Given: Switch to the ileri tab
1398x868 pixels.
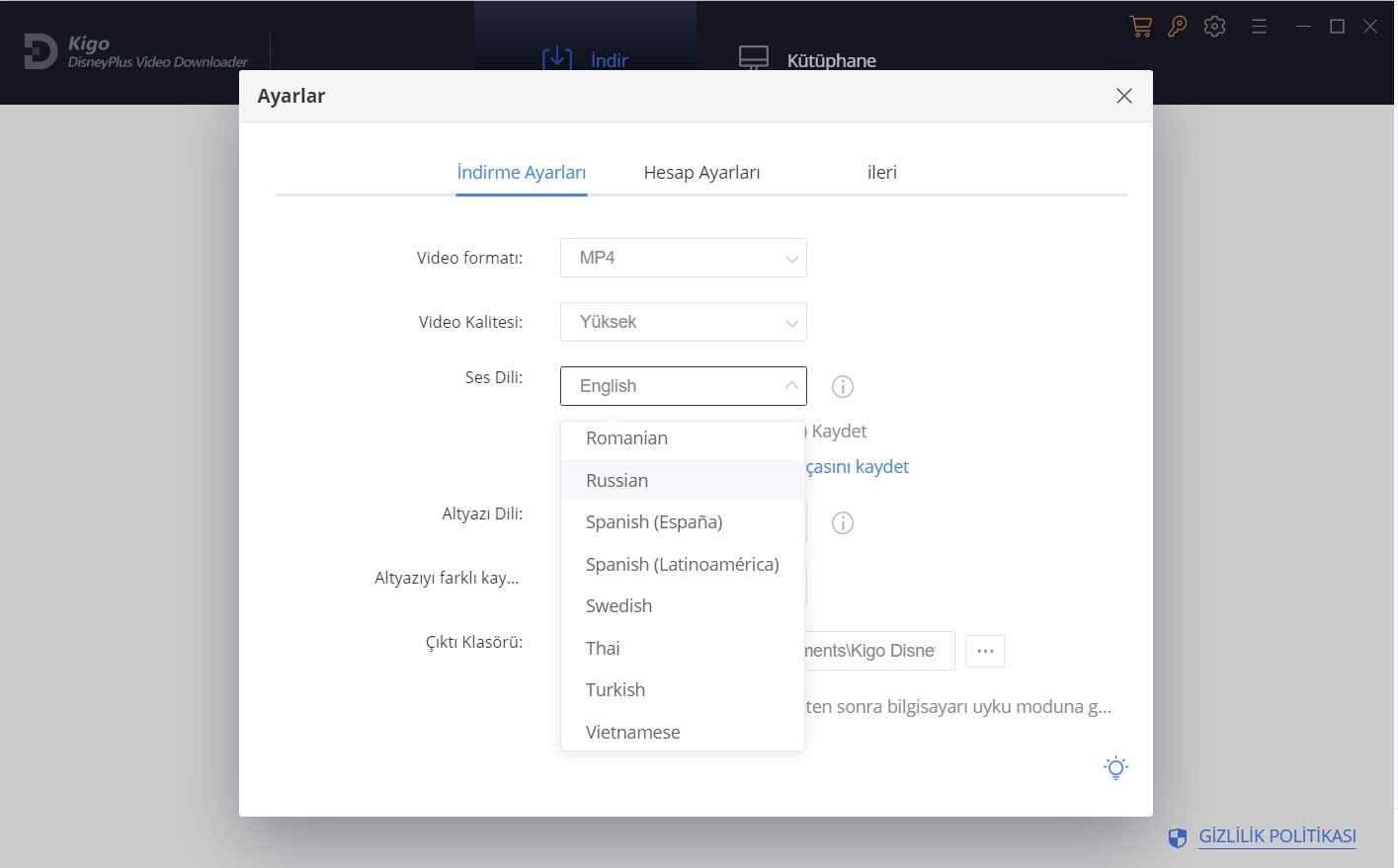Looking at the screenshot, I should click(881, 173).
